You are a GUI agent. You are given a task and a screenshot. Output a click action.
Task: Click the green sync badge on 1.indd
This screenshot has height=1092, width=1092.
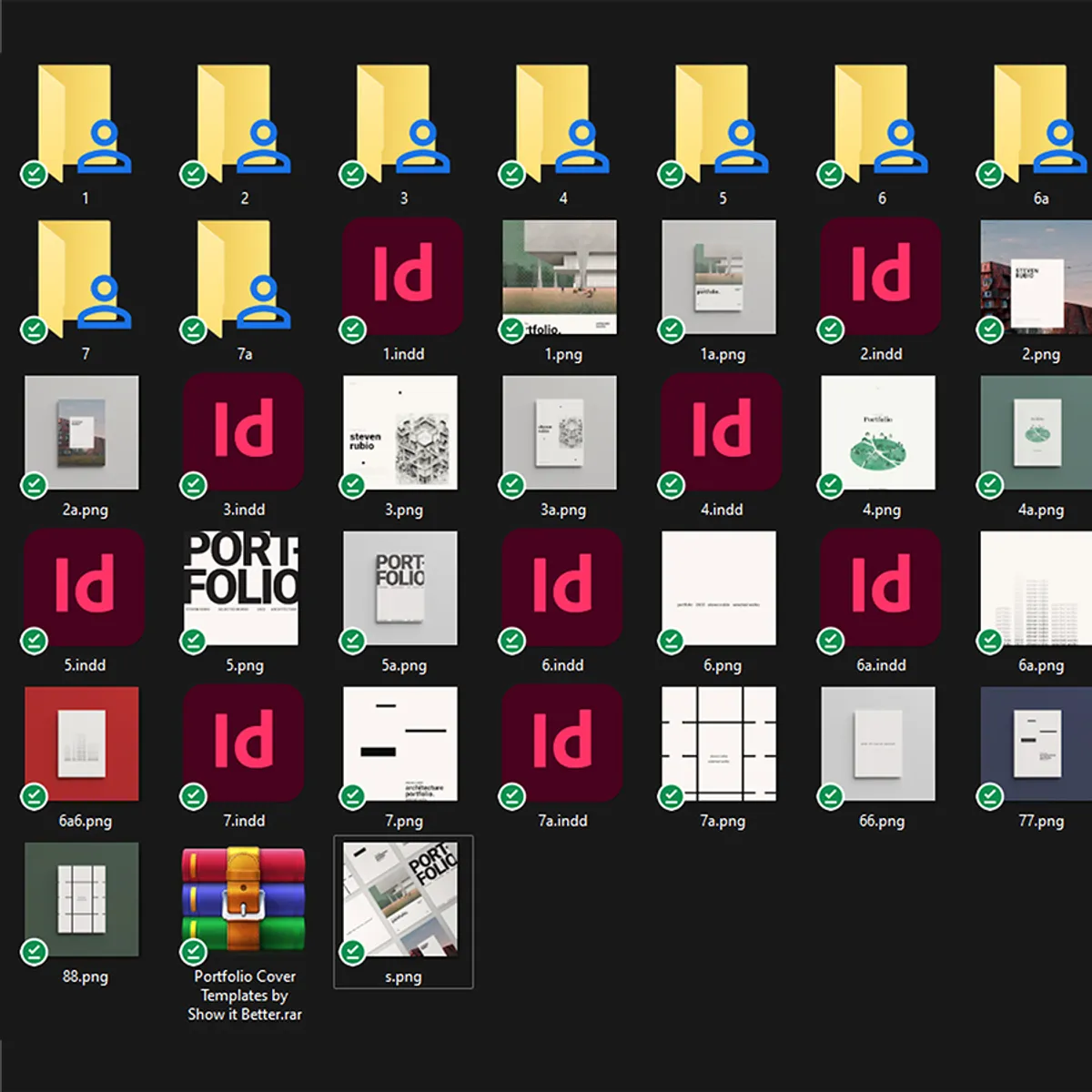click(353, 330)
